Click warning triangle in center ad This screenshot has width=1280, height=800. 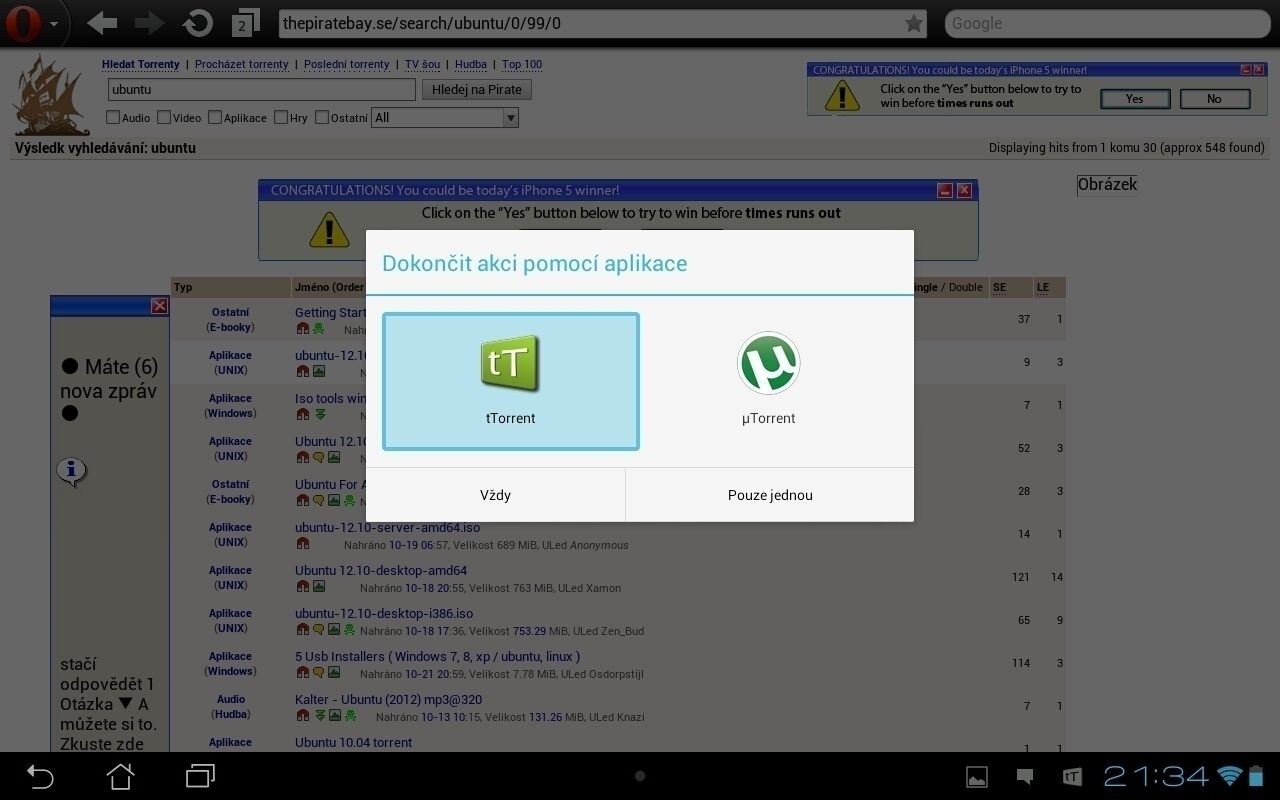pyautogui.click(x=329, y=229)
